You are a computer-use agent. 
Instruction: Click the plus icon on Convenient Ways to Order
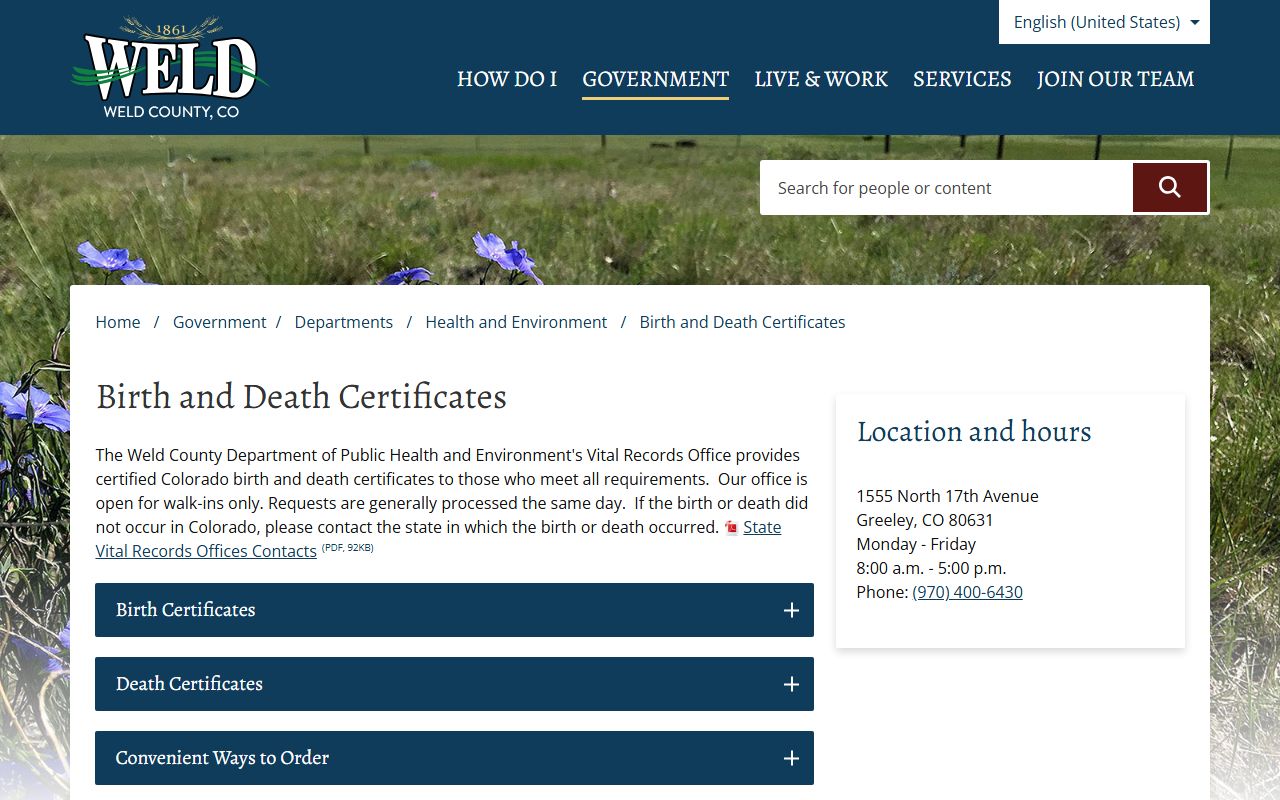point(791,758)
